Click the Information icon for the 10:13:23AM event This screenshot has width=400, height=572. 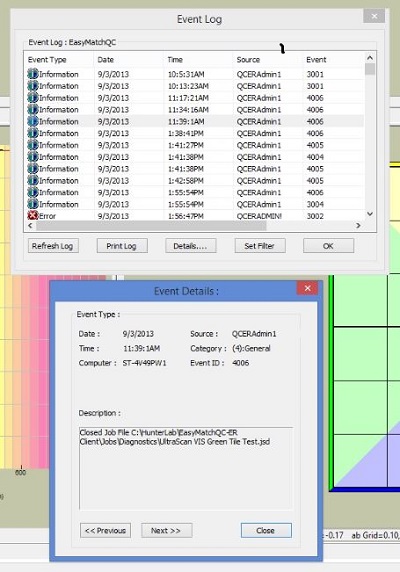click(33, 86)
